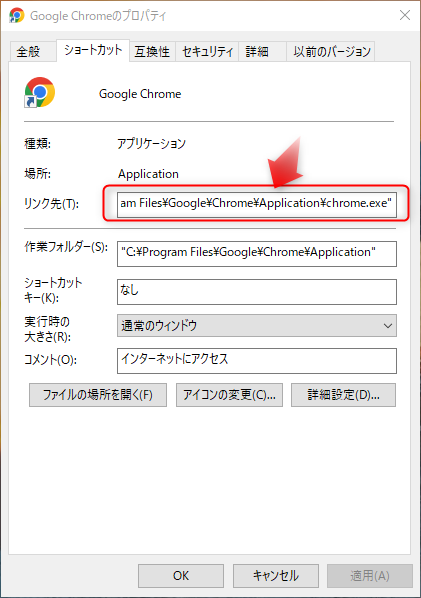This screenshot has height=598, width=421.
Task: Switch to the 互換性 tab
Action: click(152, 51)
